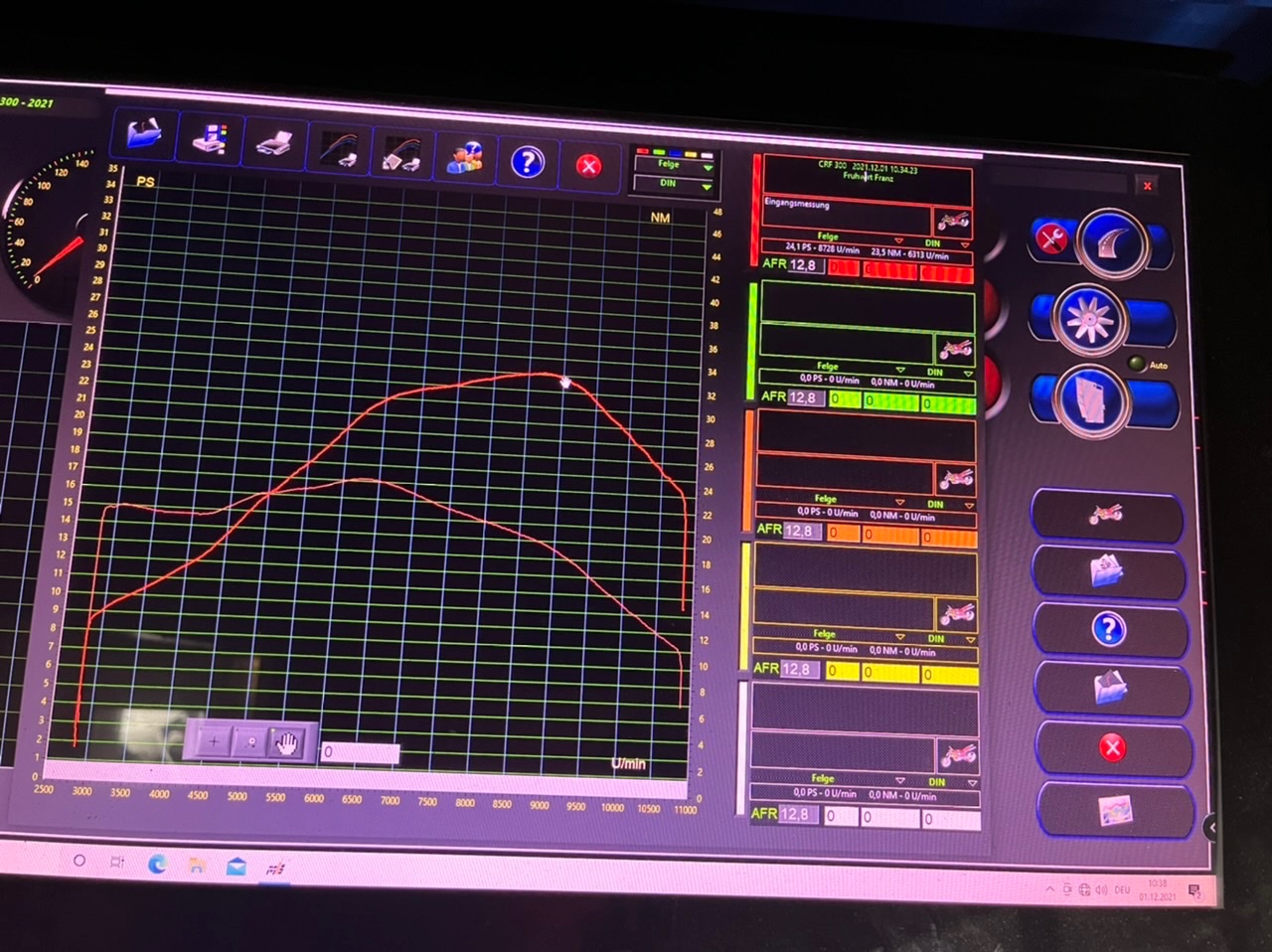
Task: Click the customer info people icon
Action: (x=464, y=158)
